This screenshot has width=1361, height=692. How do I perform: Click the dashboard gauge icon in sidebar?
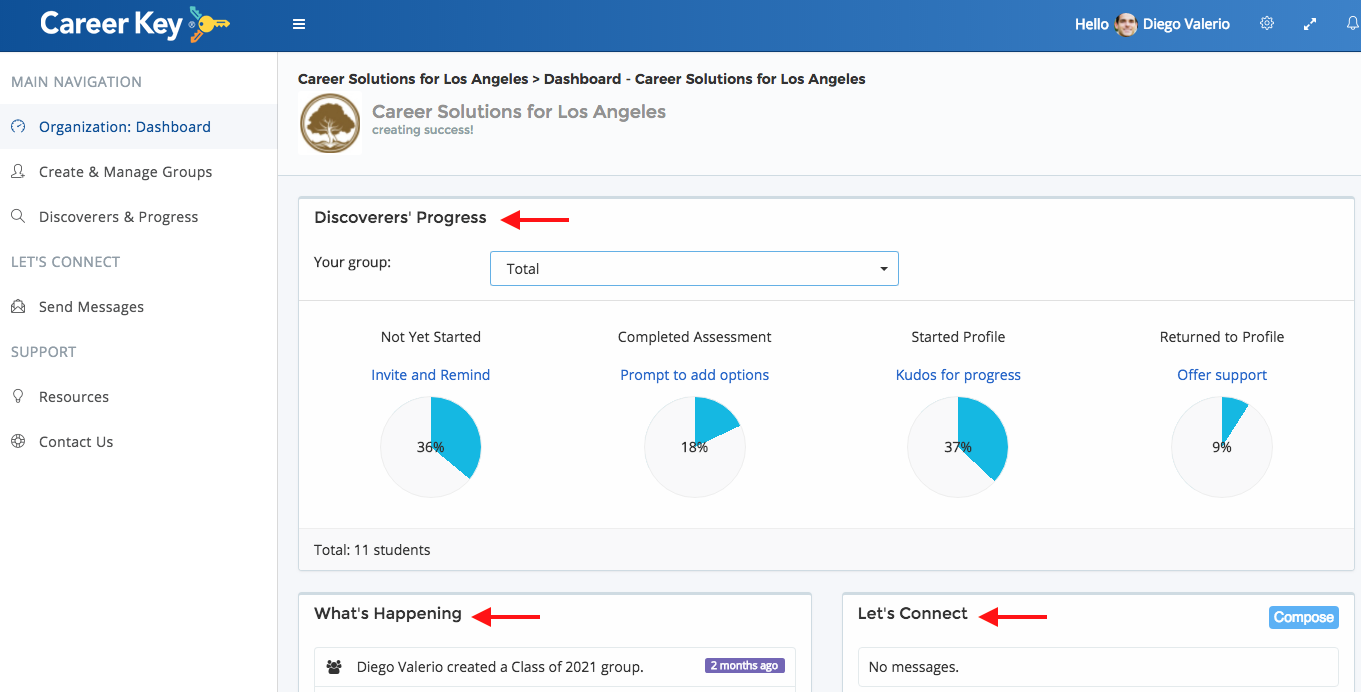[x=18, y=127]
